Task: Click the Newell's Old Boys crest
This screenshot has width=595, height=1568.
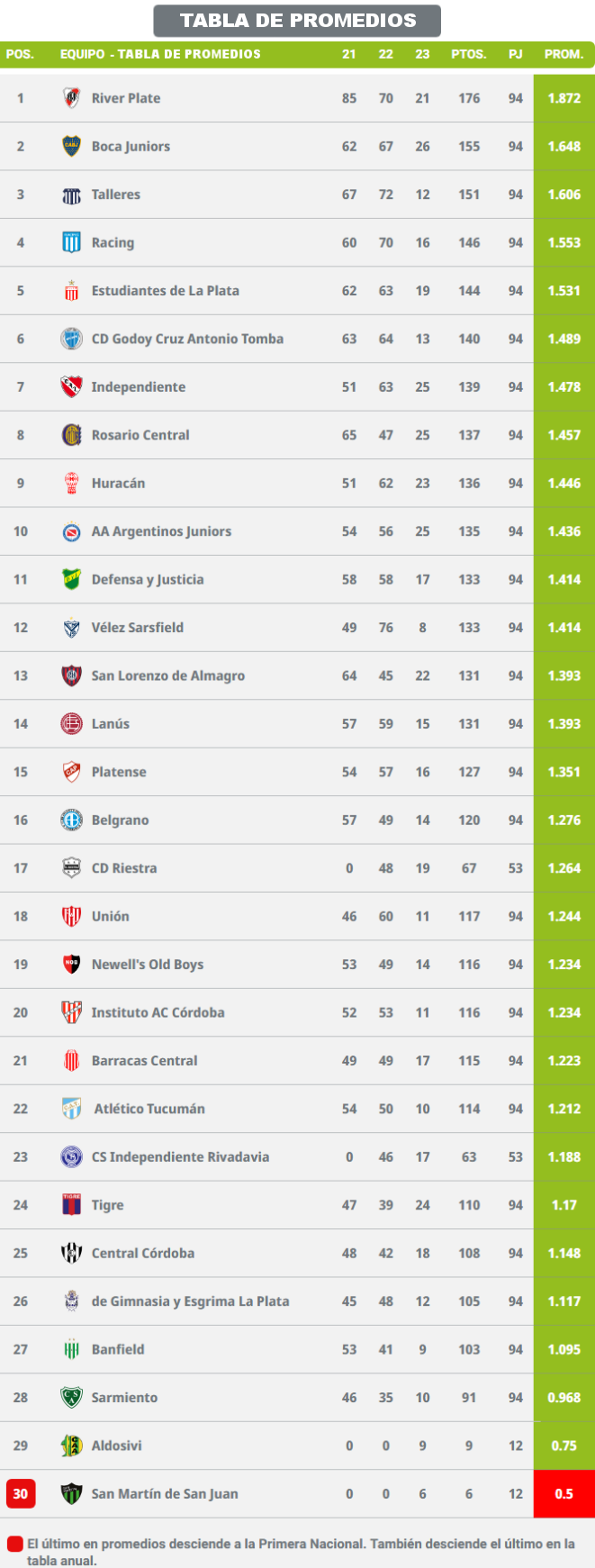Action: [x=71, y=965]
